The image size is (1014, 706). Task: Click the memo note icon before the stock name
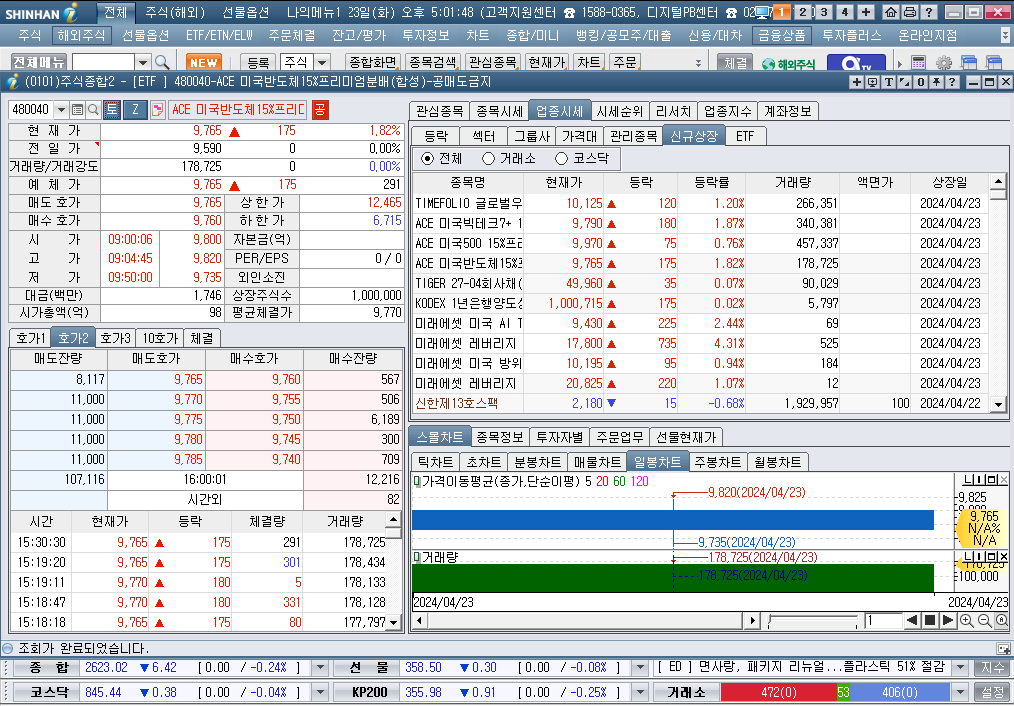pyautogui.click(x=156, y=110)
